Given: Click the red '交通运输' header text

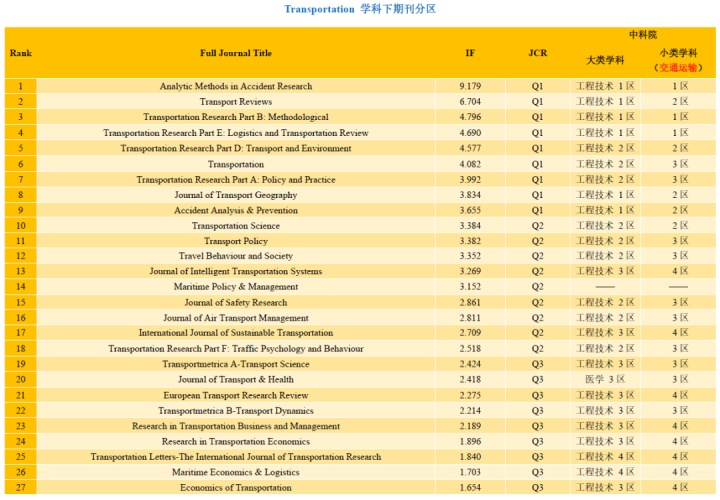Looking at the screenshot, I should (678, 68).
